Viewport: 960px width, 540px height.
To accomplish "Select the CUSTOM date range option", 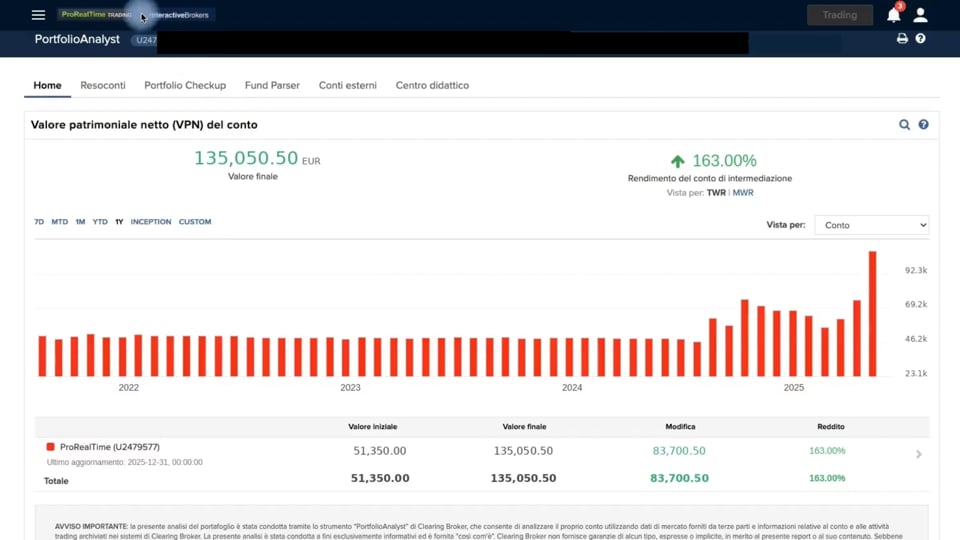I will (195, 222).
